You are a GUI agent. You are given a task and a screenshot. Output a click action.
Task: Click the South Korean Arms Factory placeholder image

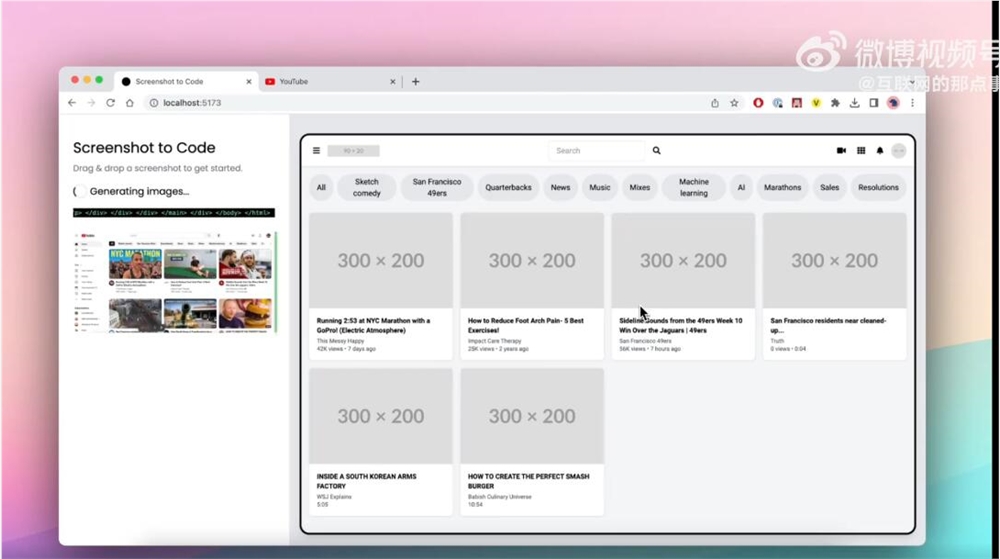coord(381,416)
